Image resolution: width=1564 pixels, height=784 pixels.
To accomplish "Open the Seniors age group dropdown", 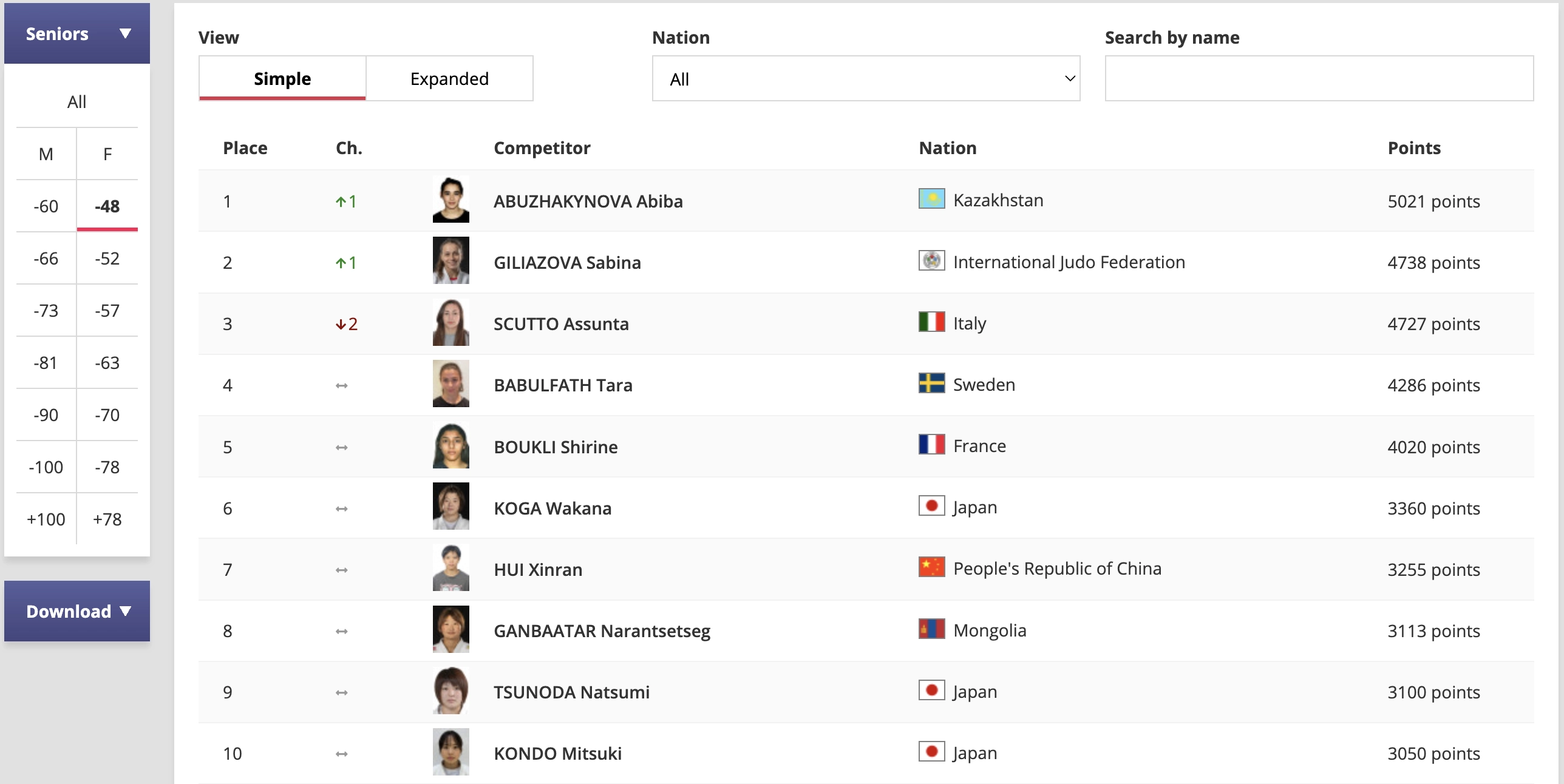I will 77,34.
